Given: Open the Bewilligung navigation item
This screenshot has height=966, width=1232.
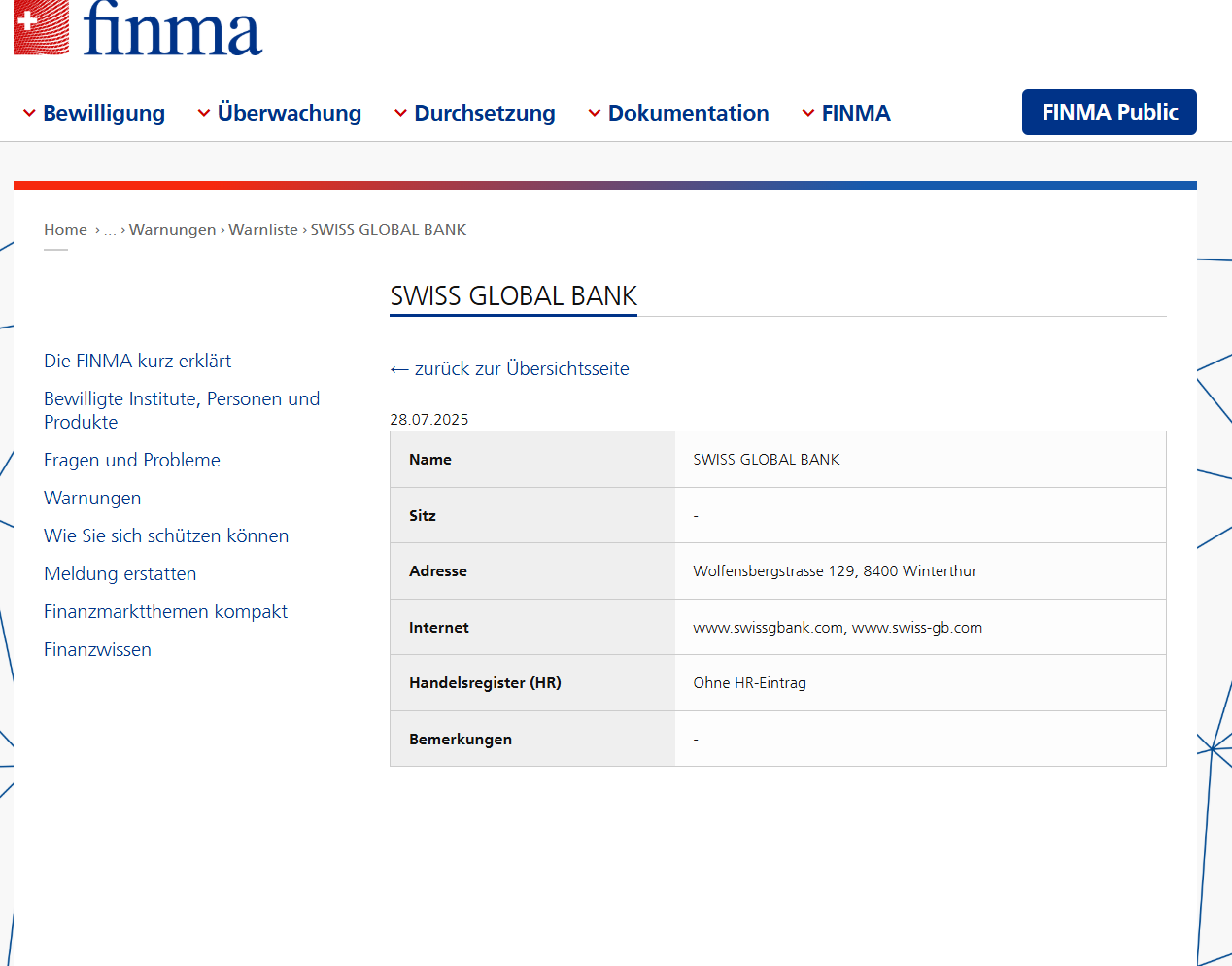Looking at the screenshot, I should (104, 114).
